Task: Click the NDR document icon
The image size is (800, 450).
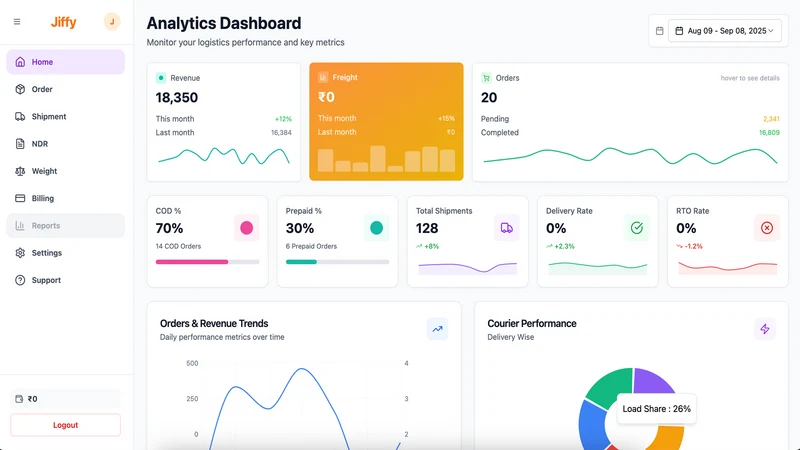Action: [x=20, y=144]
